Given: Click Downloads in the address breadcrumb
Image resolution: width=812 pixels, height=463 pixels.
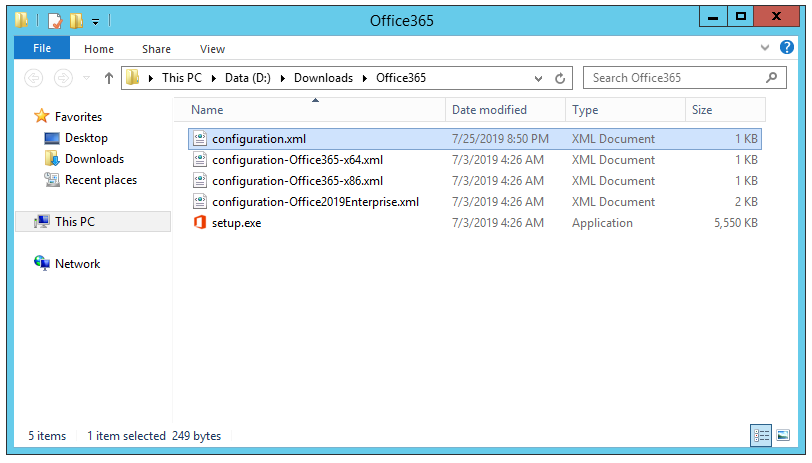Looking at the screenshot, I should click(x=321, y=78).
